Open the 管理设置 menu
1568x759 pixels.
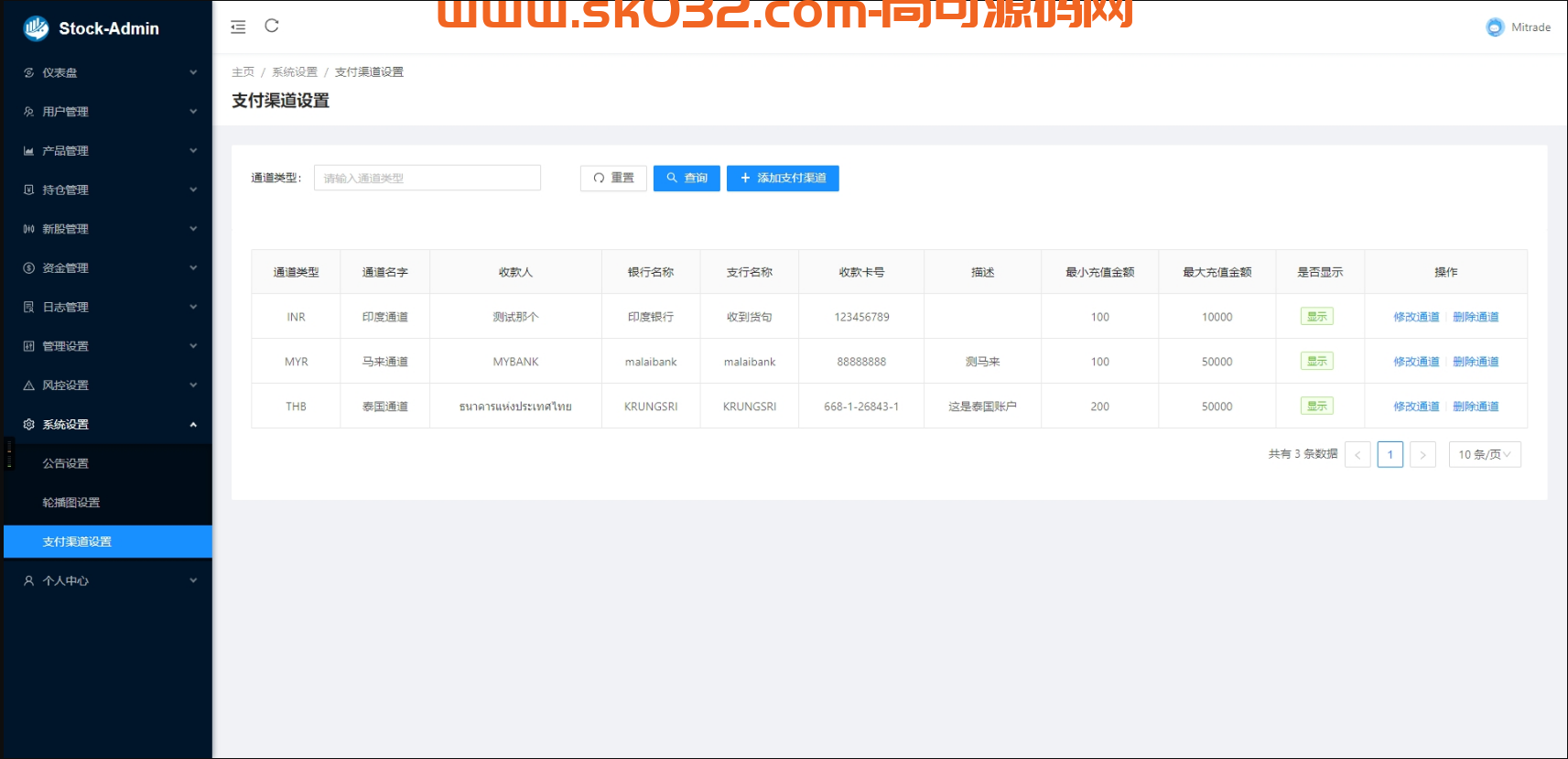[x=108, y=346]
